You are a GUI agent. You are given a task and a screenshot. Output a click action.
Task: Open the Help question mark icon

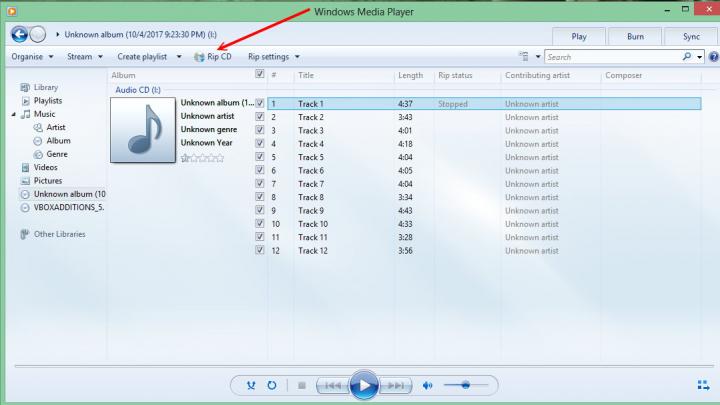[714, 57]
